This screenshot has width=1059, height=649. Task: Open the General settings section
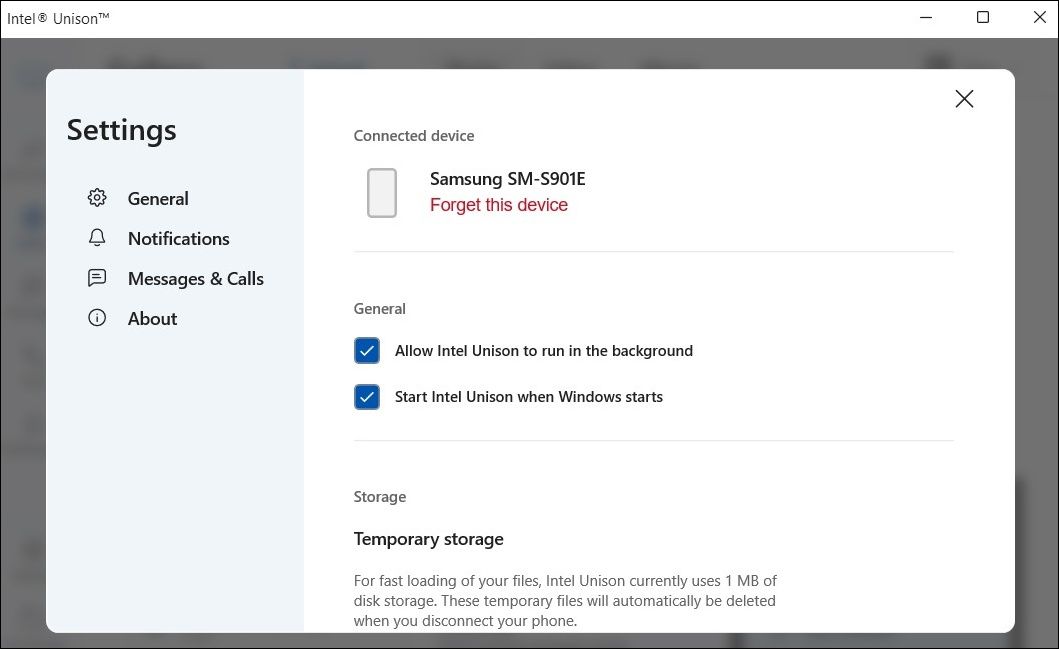(x=158, y=199)
